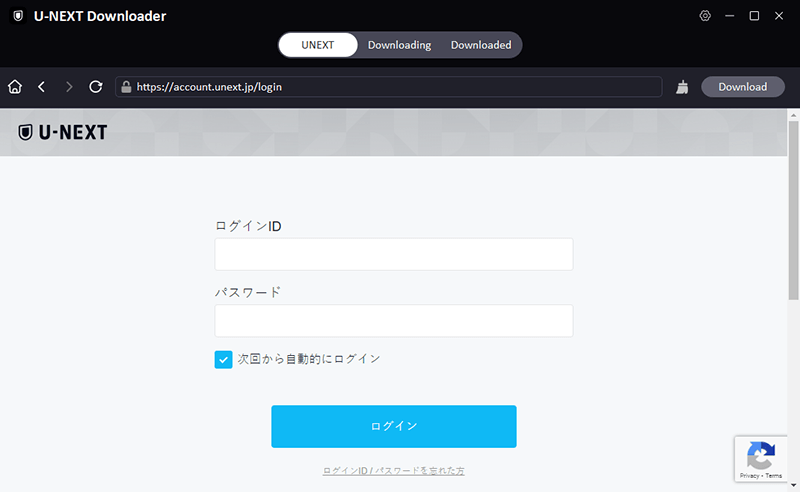Switch to the UNEXT tab
The image size is (800, 492).
point(317,45)
